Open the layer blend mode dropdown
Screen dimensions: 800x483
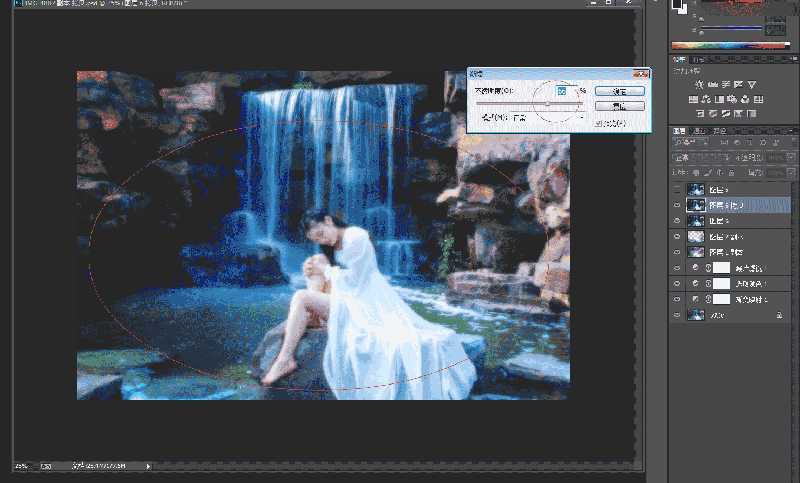pyautogui.click(x=695, y=158)
